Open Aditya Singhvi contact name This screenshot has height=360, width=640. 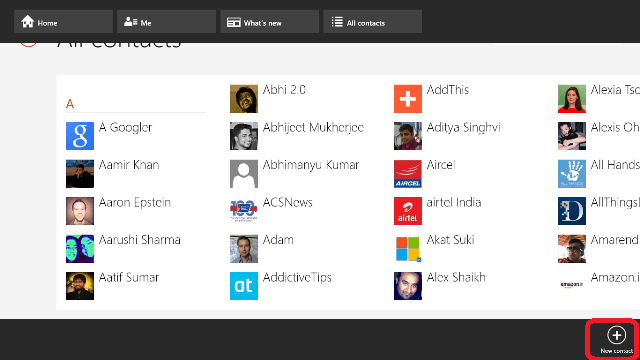click(463, 128)
